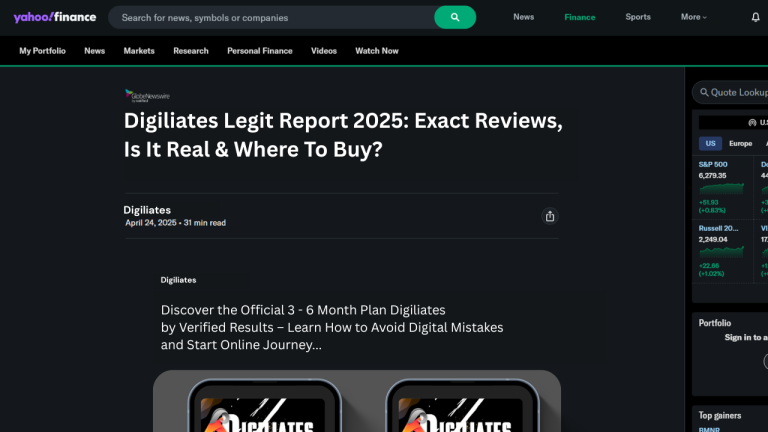
Task: Open the Yahoo Finance logo homepage
Action: pyautogui.click(x=55, y=18)
